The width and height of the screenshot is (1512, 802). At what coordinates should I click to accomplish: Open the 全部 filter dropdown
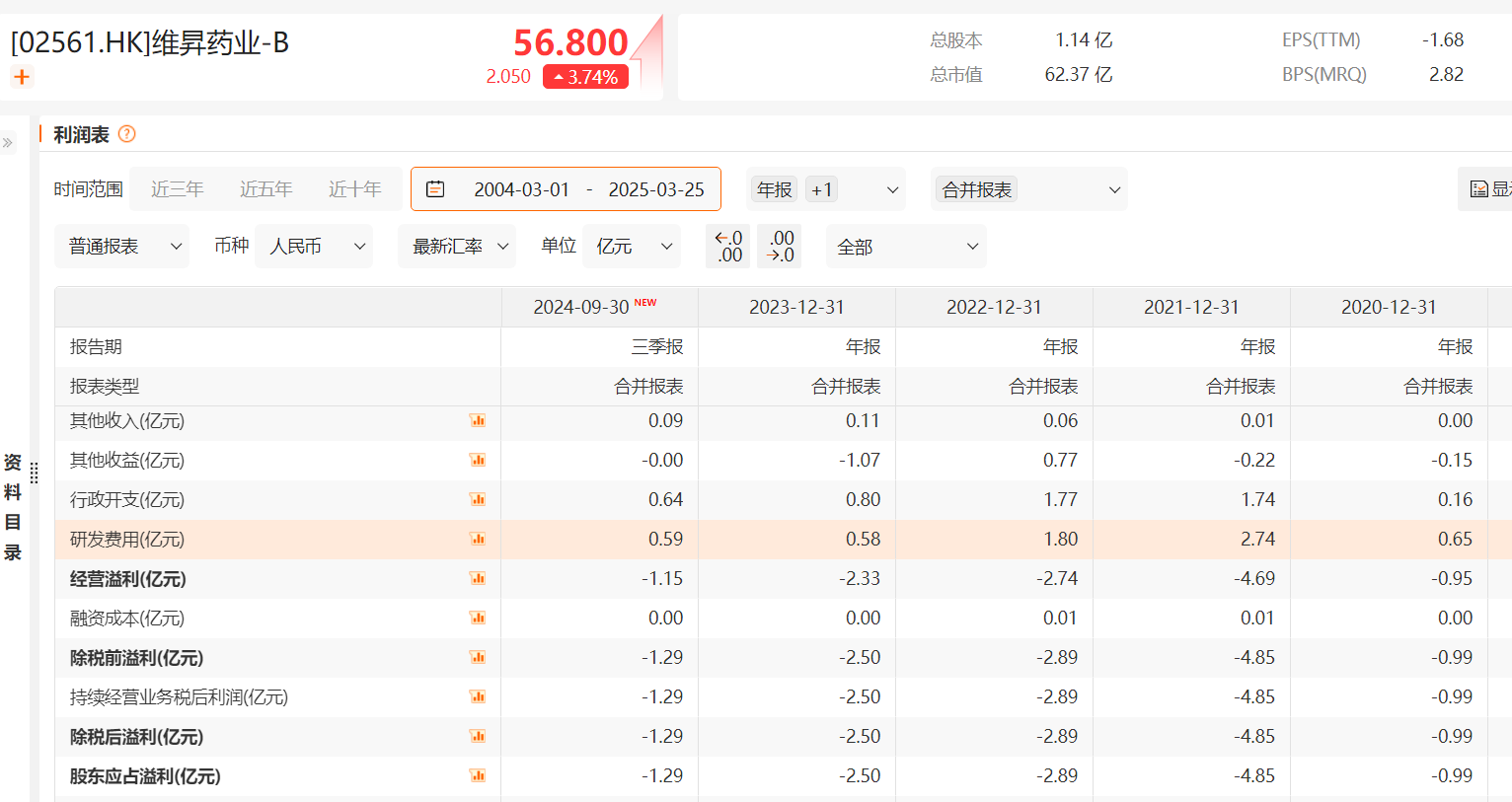tap(906, 247)
